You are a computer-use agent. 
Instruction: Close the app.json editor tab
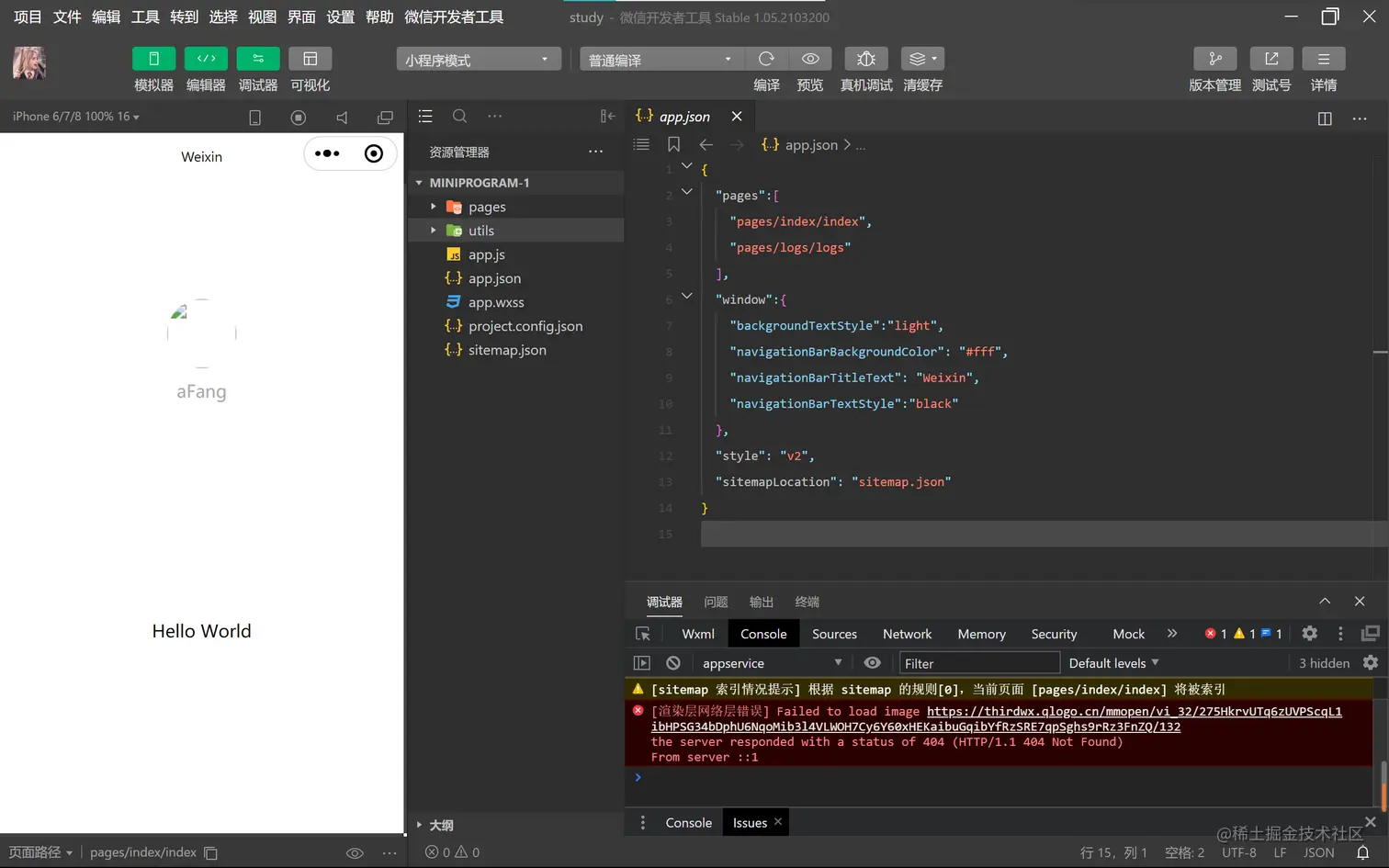click(x=737, y=117)
